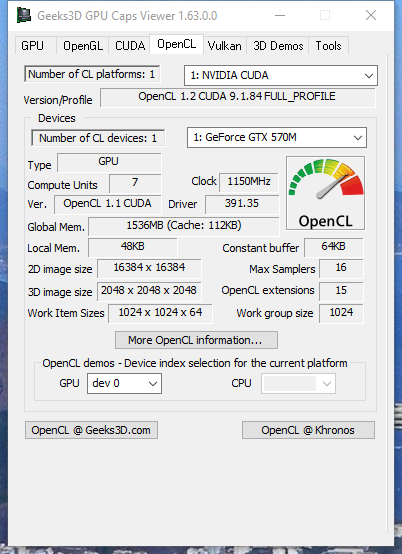Select the CUDA tab

point(130,46)
